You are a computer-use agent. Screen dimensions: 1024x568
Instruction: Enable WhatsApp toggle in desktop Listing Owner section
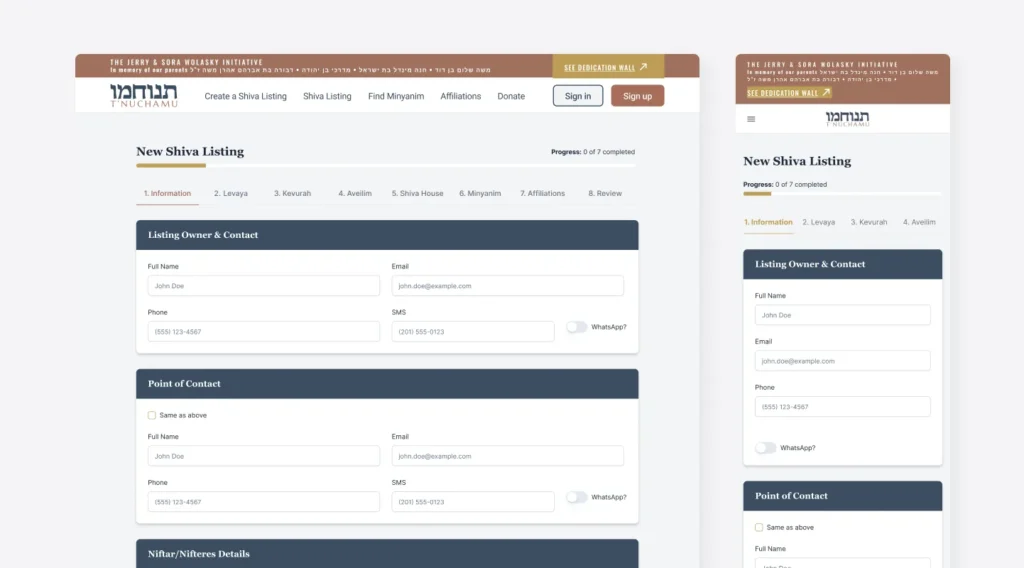[577, 327]
